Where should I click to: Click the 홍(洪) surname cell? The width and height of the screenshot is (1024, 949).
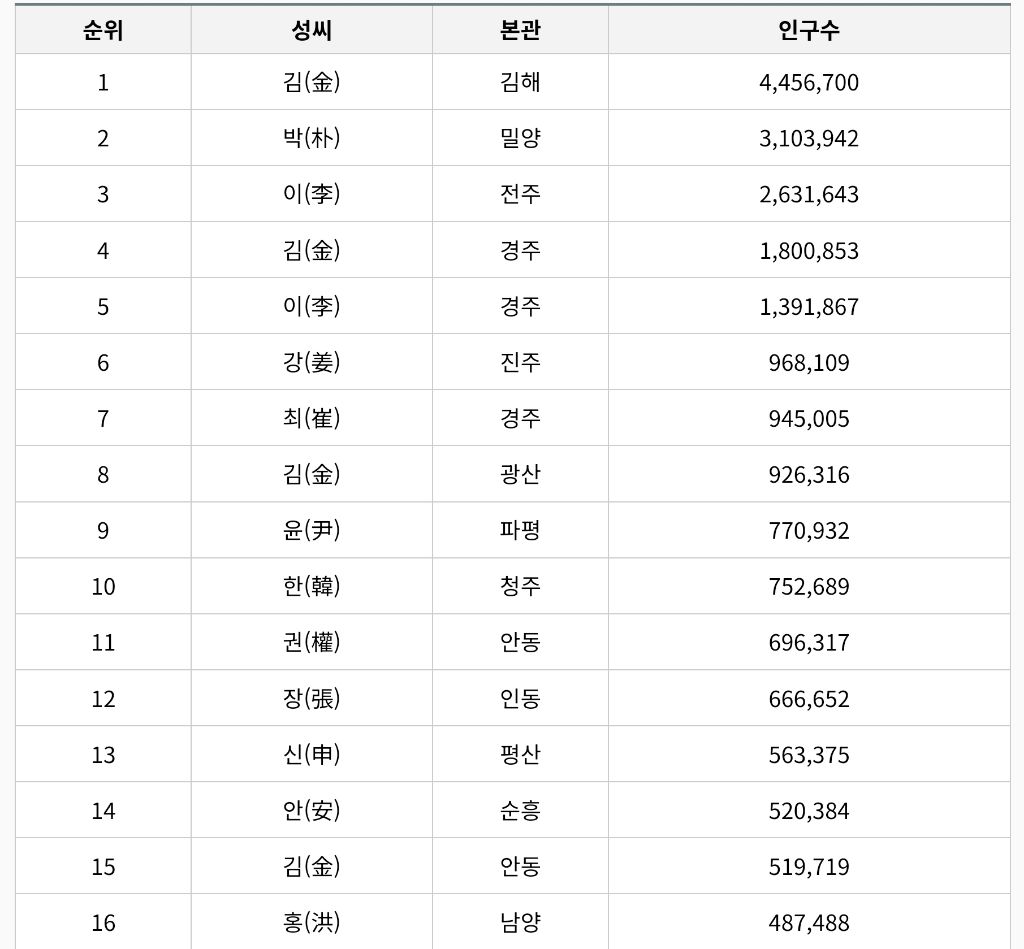point(312,923)
